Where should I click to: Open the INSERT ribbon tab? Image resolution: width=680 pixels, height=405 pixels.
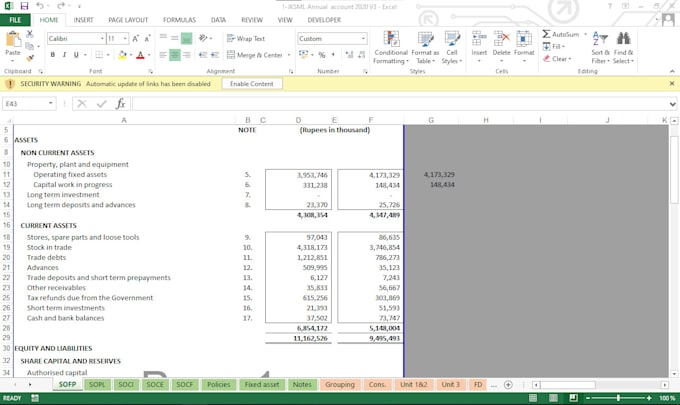tap(83, 20)
